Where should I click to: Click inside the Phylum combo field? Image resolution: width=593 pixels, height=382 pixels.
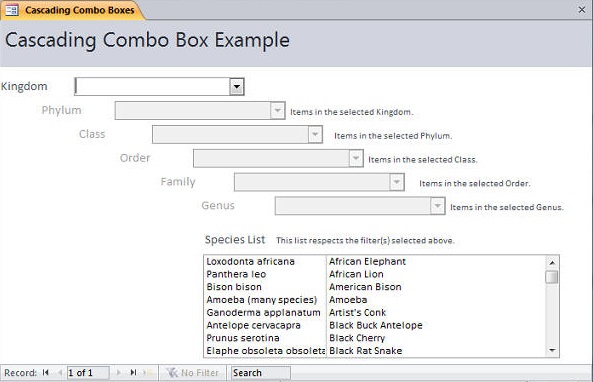(193, 110)
